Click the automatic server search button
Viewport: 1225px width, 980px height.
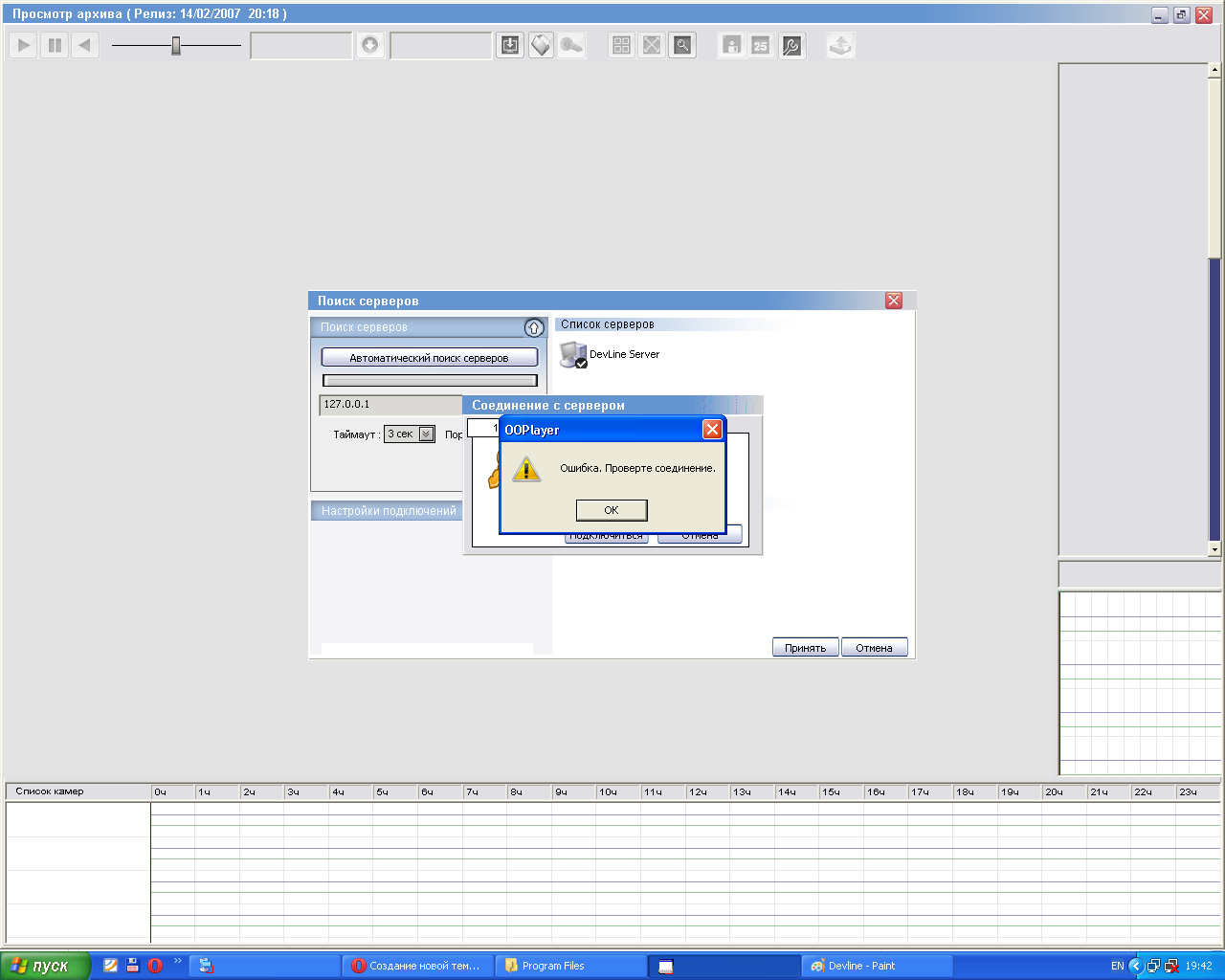pos(429,358)
